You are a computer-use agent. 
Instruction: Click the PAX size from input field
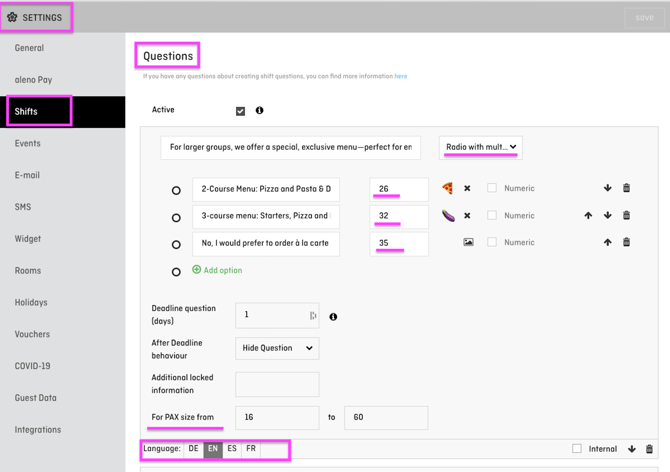[x=277, y=416]
